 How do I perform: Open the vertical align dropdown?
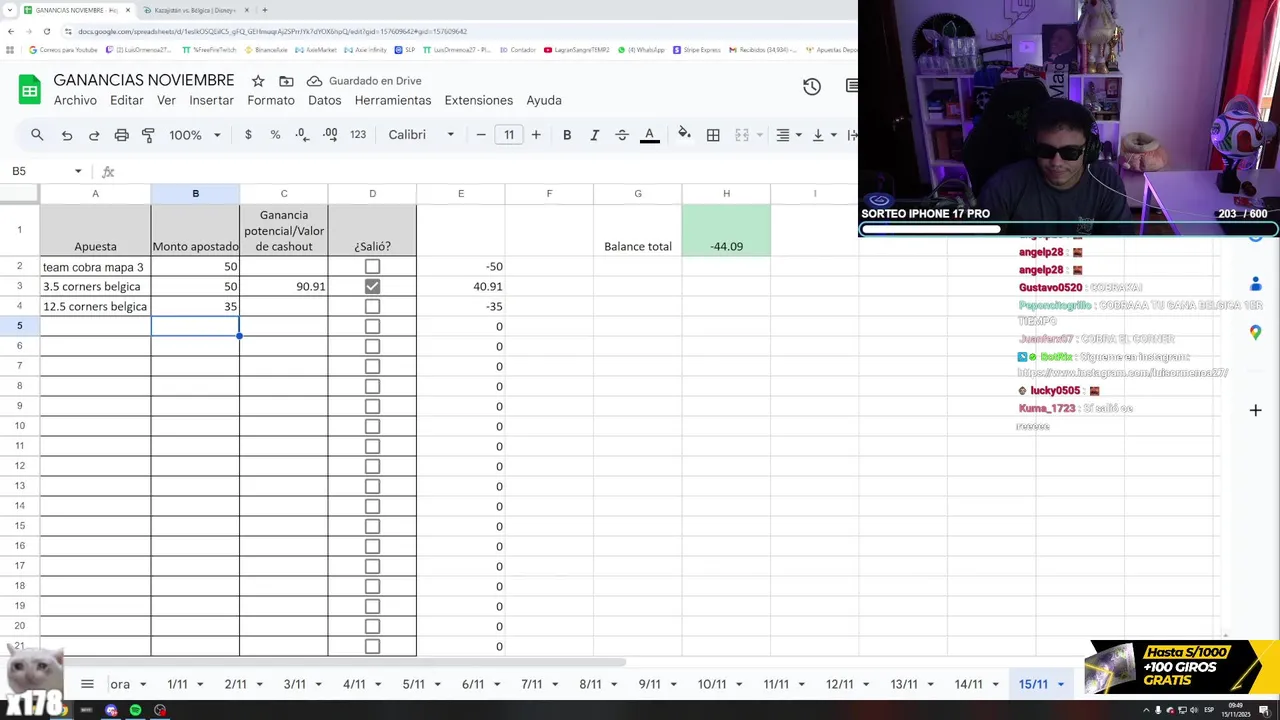point(823,135)
